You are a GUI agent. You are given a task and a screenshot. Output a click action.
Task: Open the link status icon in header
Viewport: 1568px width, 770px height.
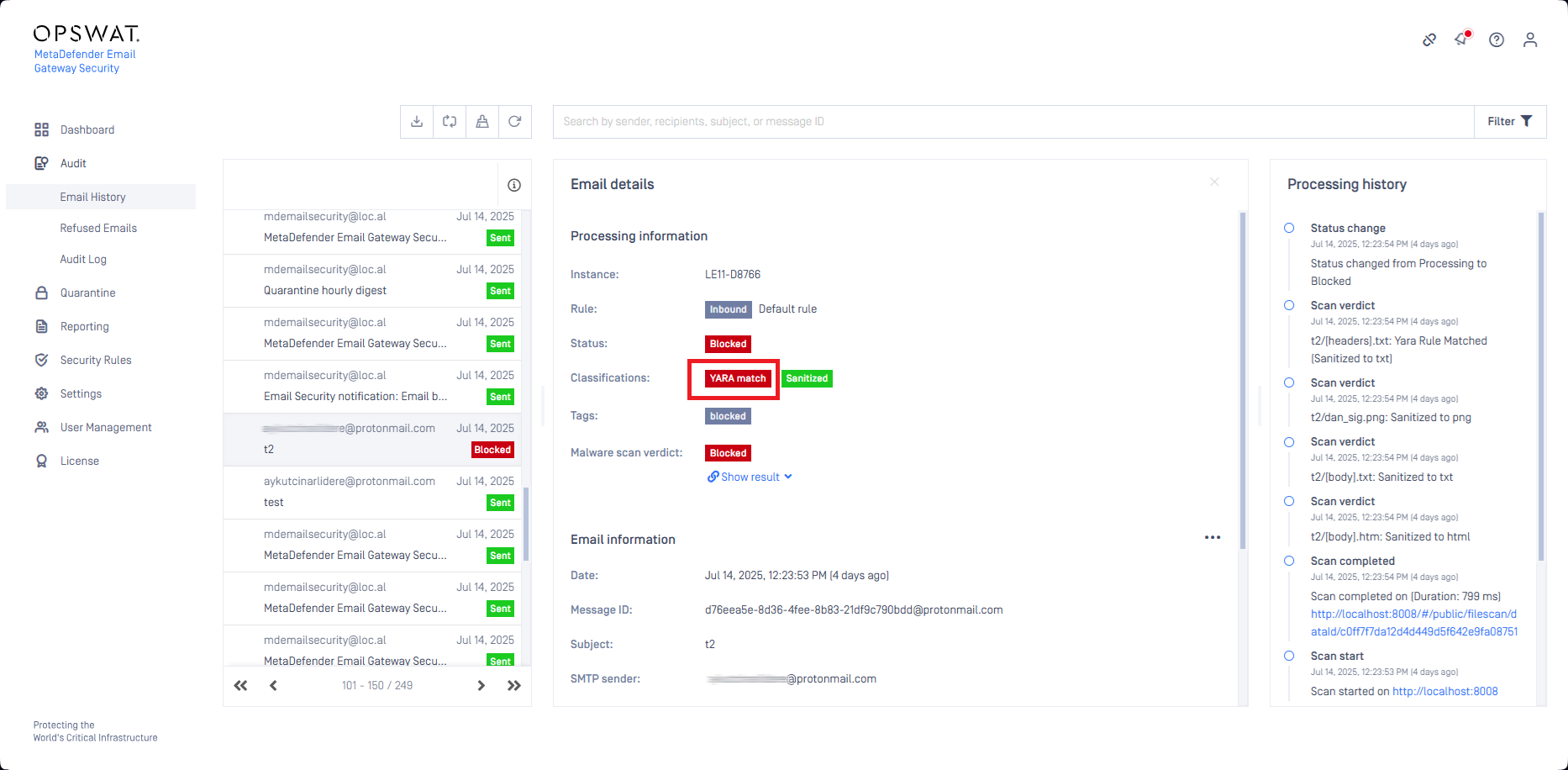pos(1429,40)
